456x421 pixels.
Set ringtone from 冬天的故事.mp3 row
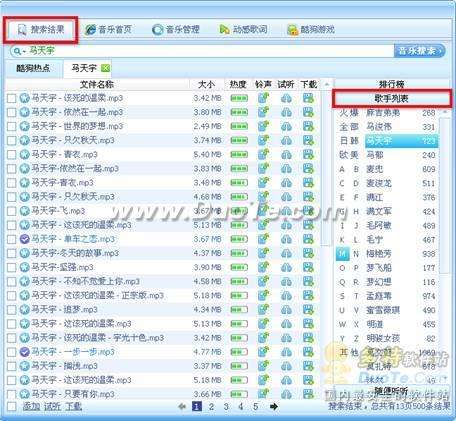[263, 253]
